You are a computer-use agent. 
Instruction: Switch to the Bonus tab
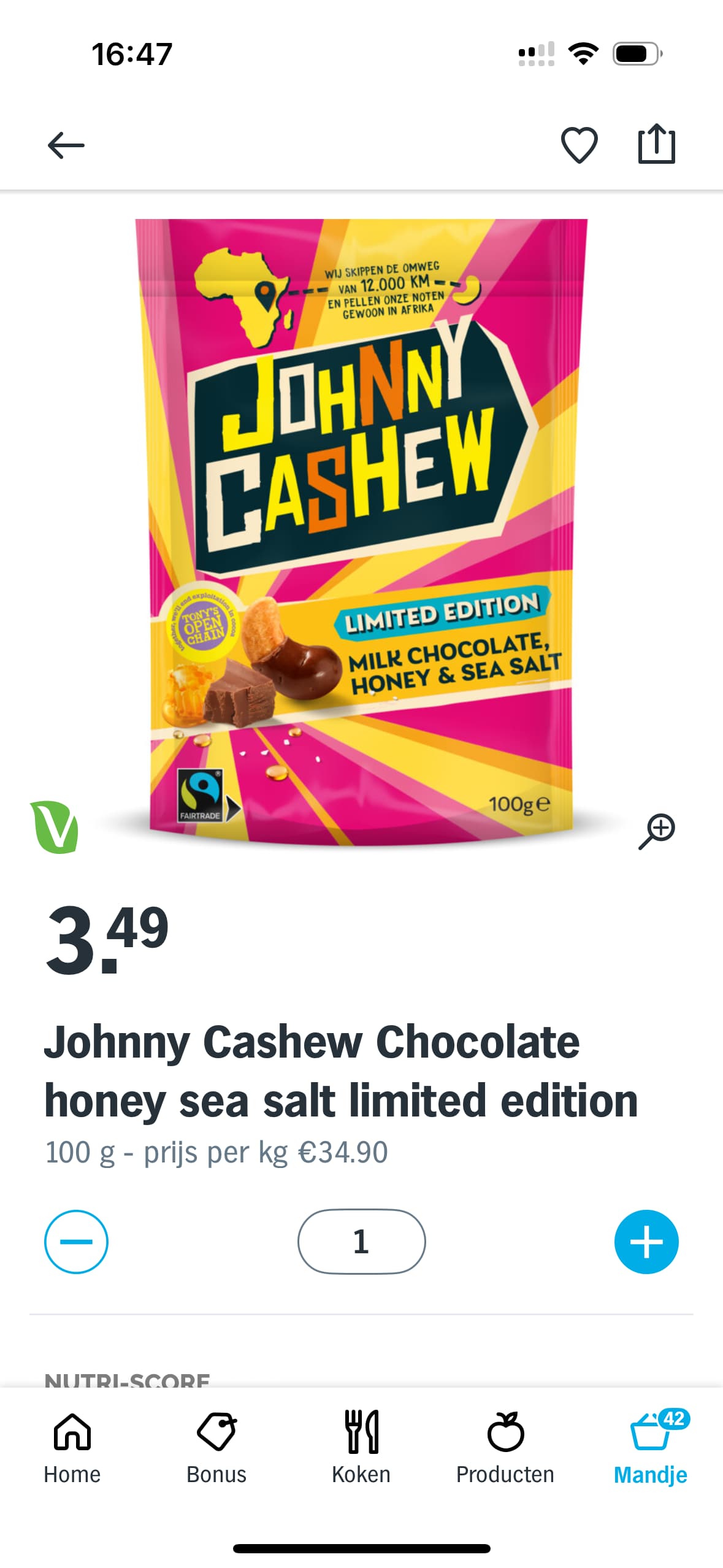[216, 1448]
